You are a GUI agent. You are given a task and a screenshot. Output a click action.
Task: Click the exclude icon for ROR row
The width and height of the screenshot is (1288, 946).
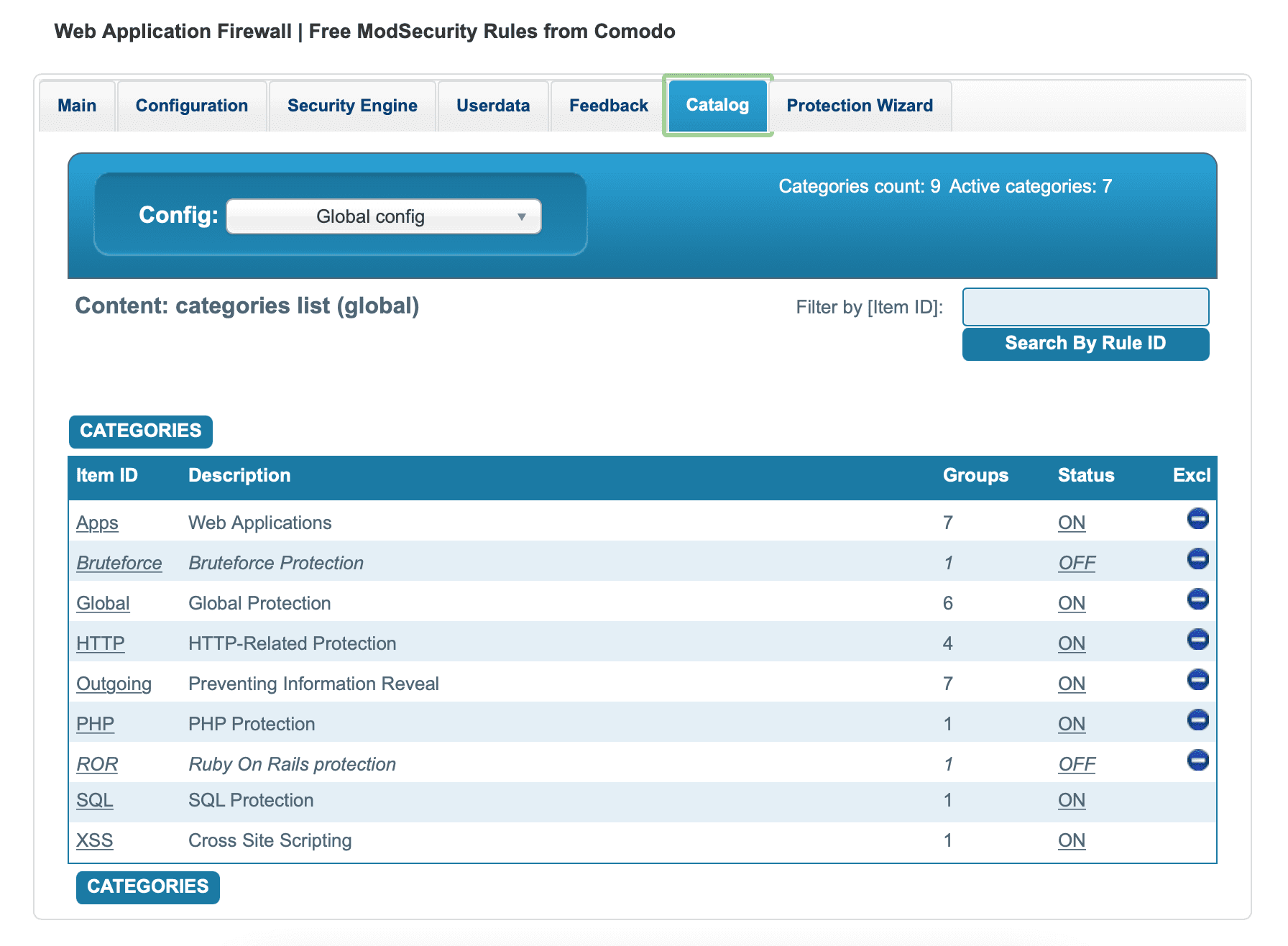click(1197, 760)
